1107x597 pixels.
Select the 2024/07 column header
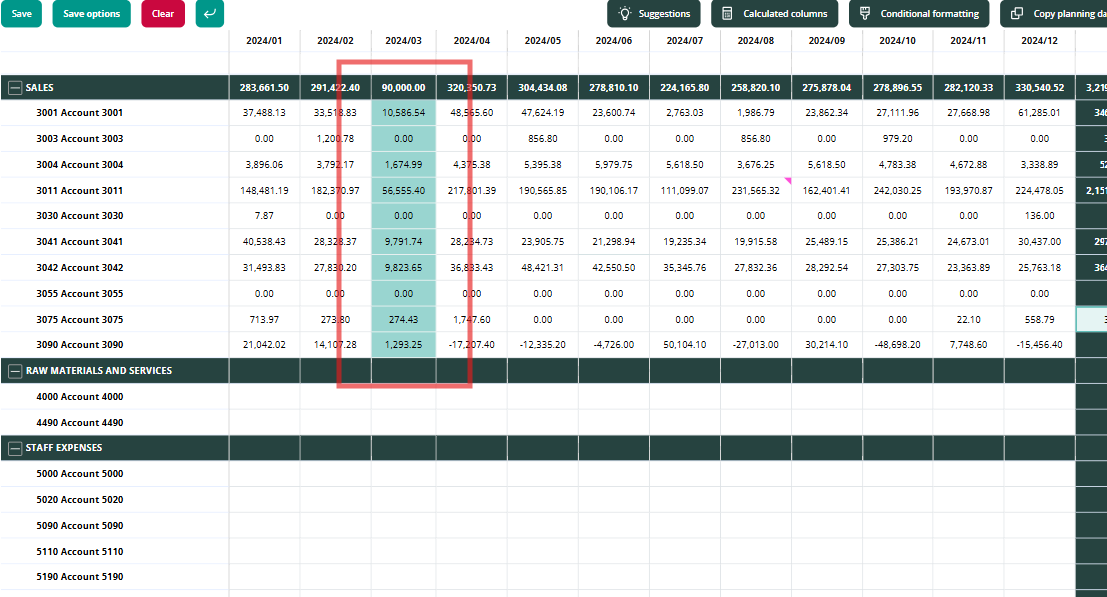[685, 41]
